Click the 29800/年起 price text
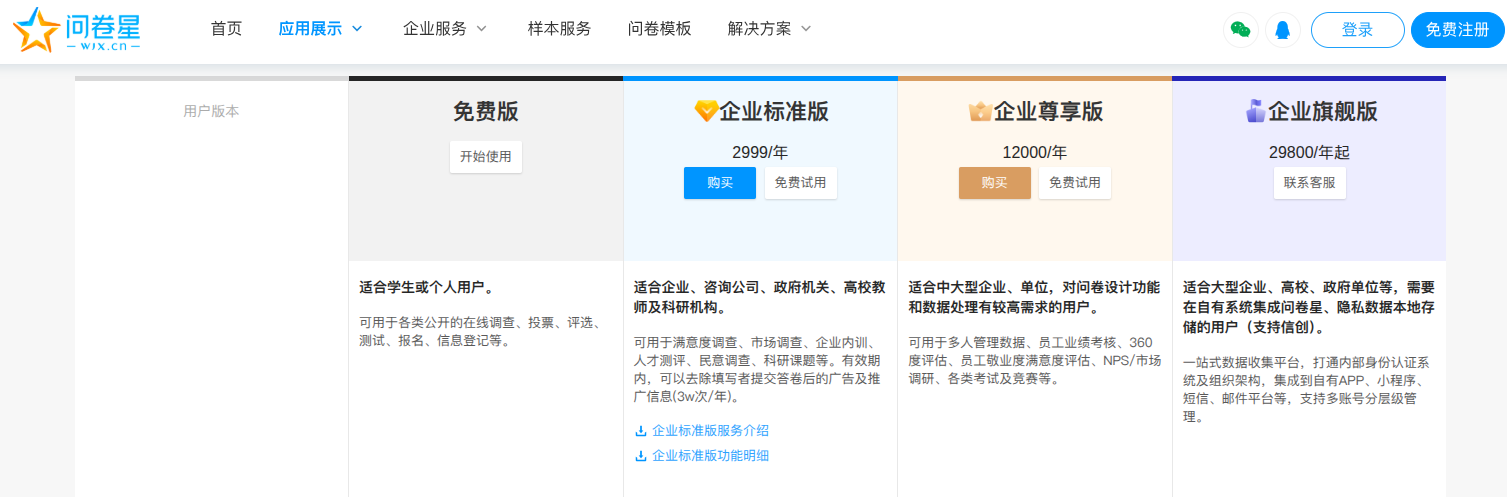The height and width of the screenshot is (497, 1507). click(x=1309, y=153)
